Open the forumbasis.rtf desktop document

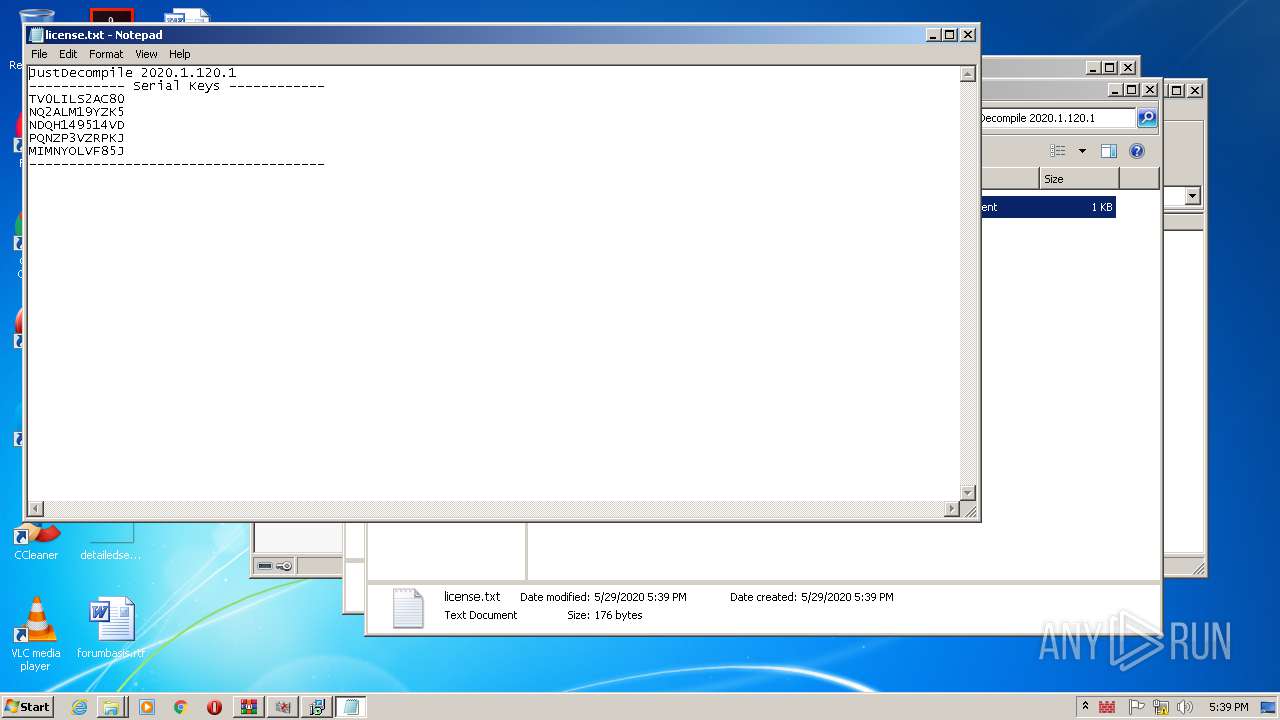pos(111,627)
